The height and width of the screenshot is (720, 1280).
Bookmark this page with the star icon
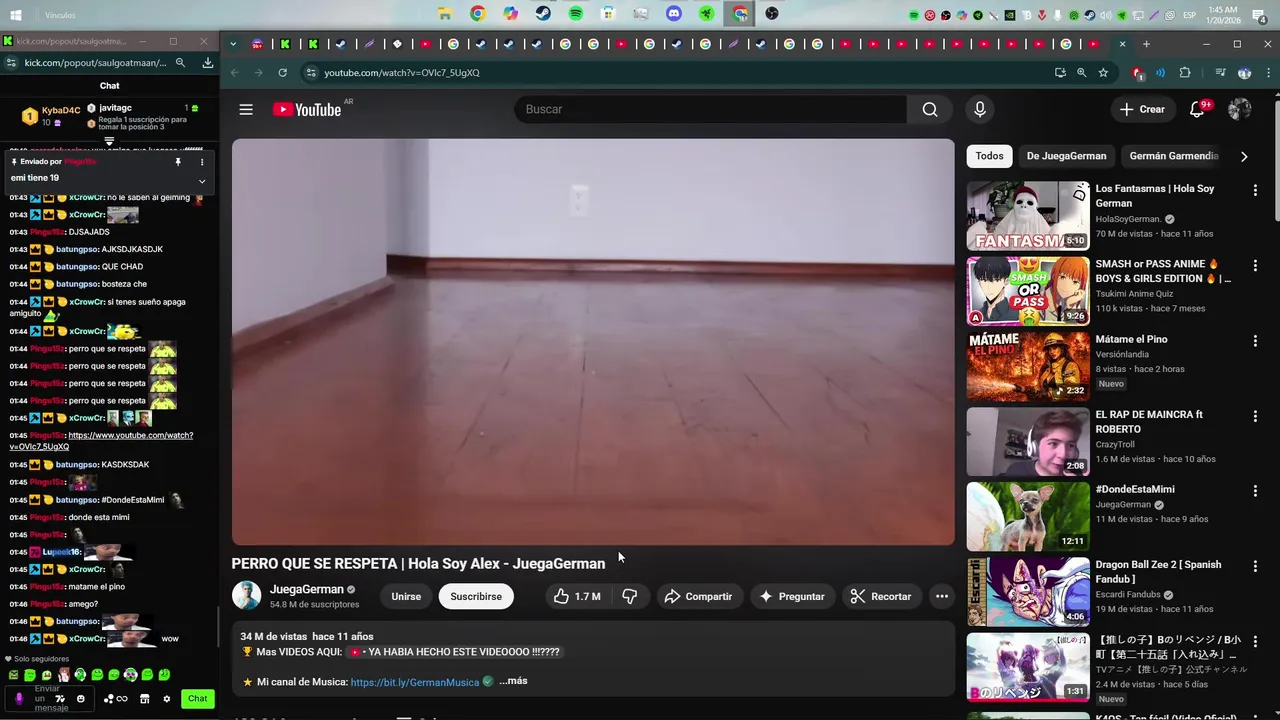click(1103, 73)
